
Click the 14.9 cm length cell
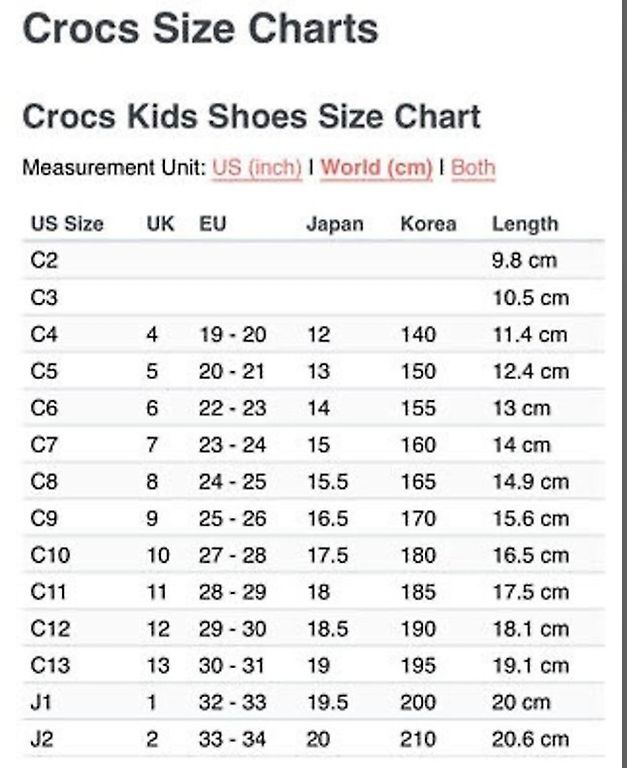(531, 481)
